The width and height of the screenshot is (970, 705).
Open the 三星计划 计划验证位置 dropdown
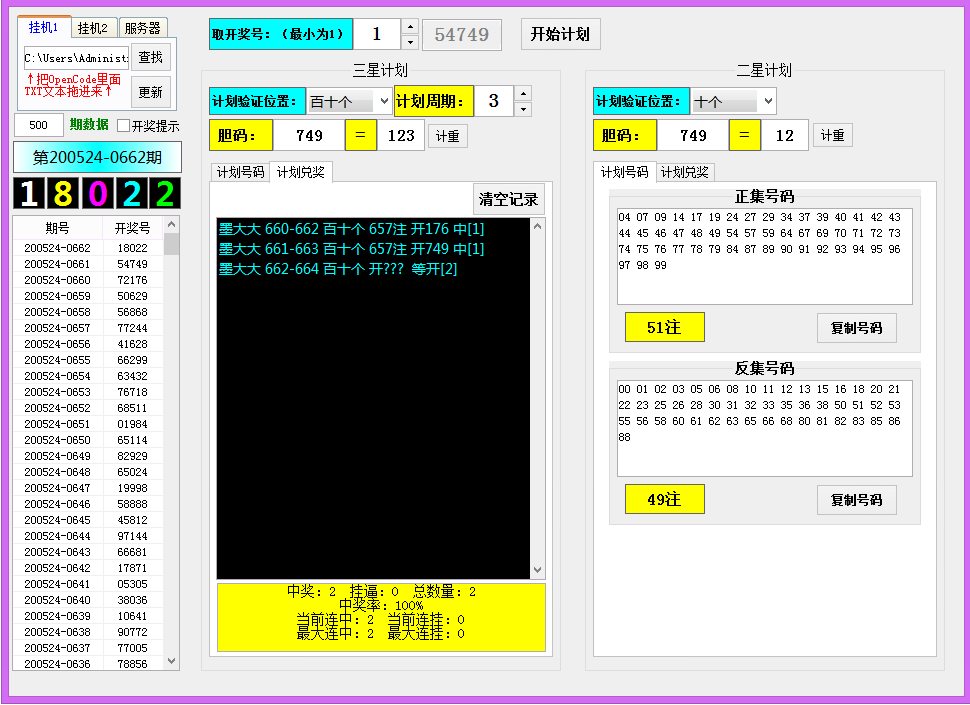tap(349, 101)
